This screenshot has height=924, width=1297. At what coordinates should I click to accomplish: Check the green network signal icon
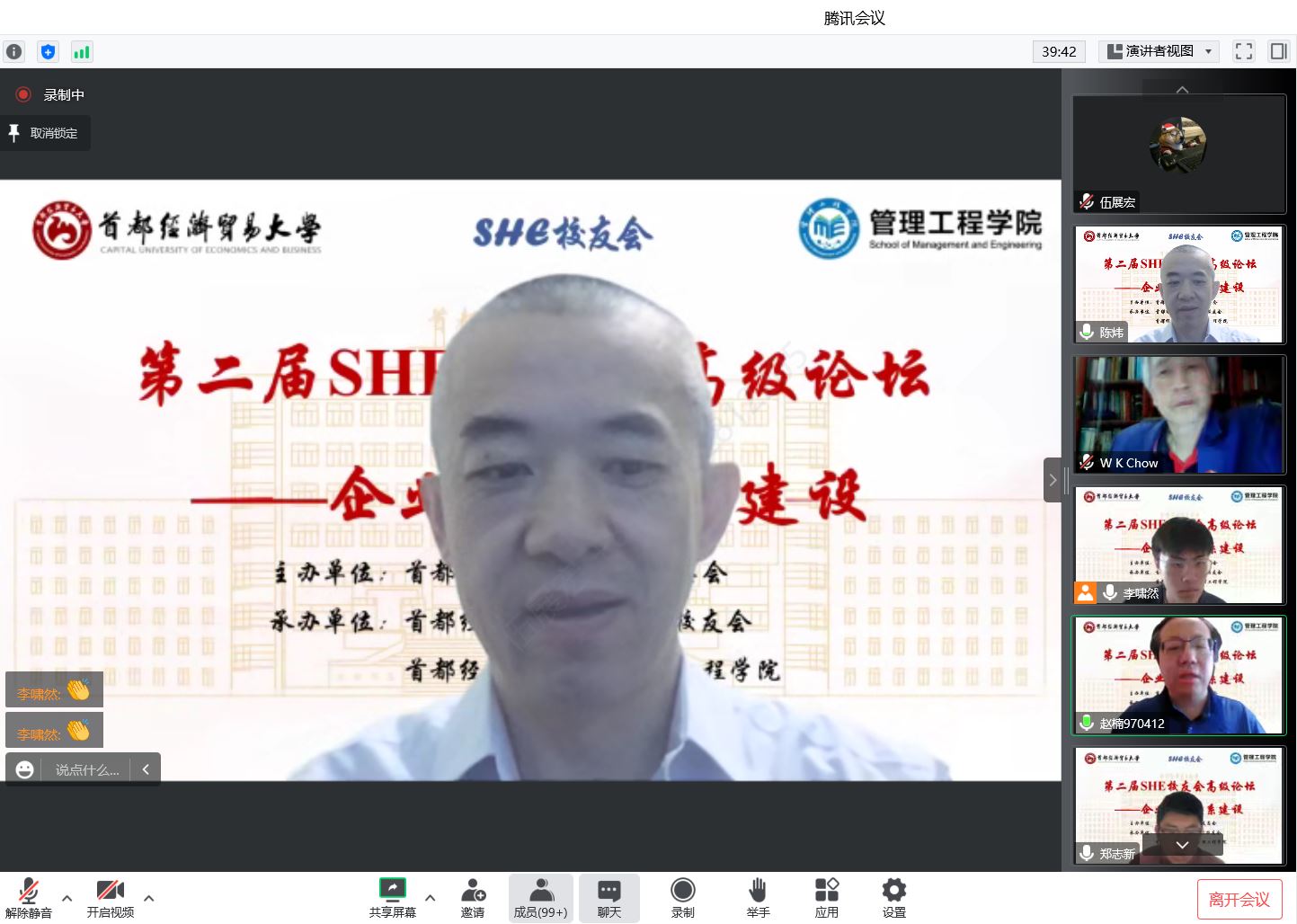click(x=82, y=51)
